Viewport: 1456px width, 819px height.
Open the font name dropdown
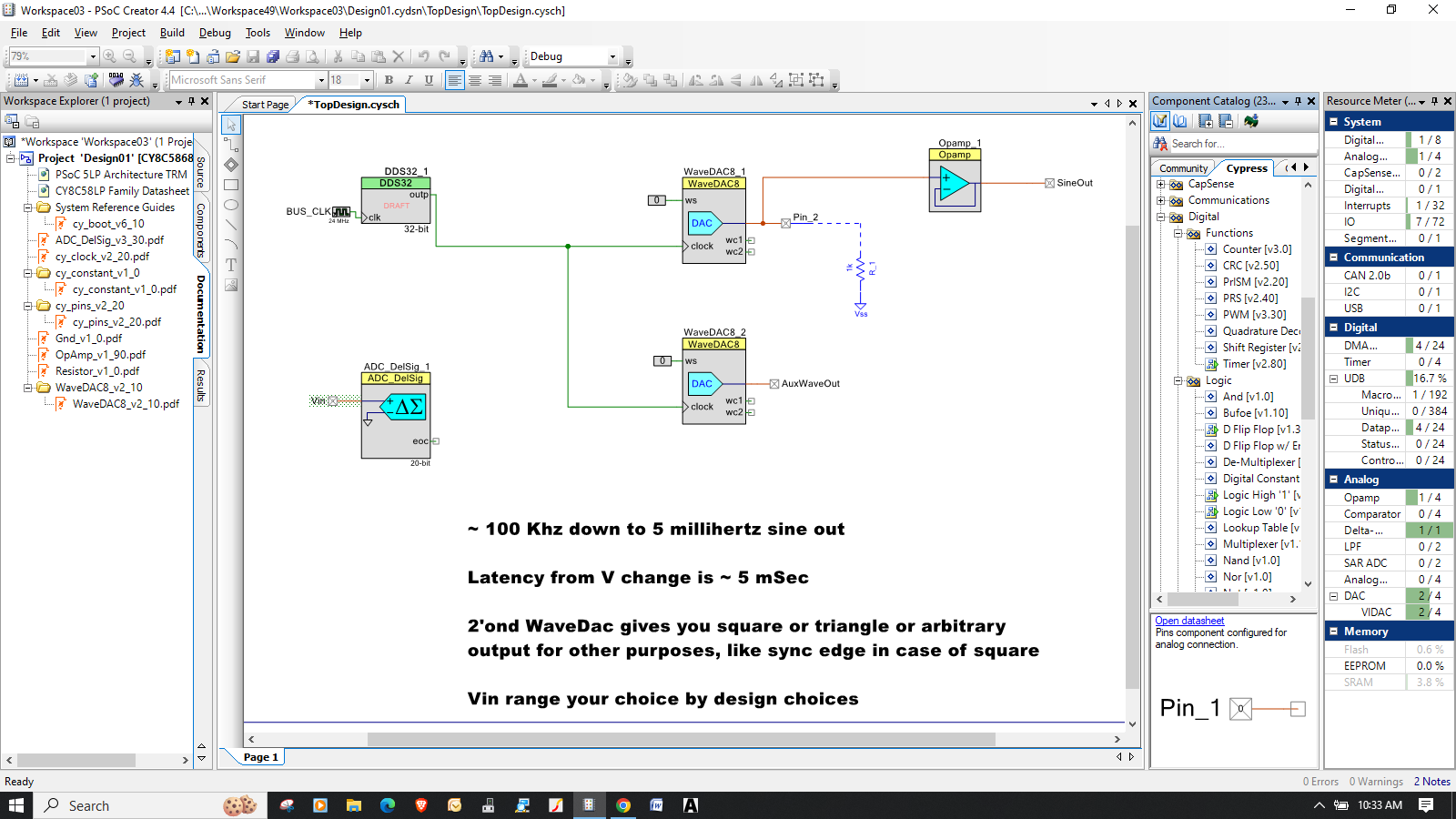321,80
